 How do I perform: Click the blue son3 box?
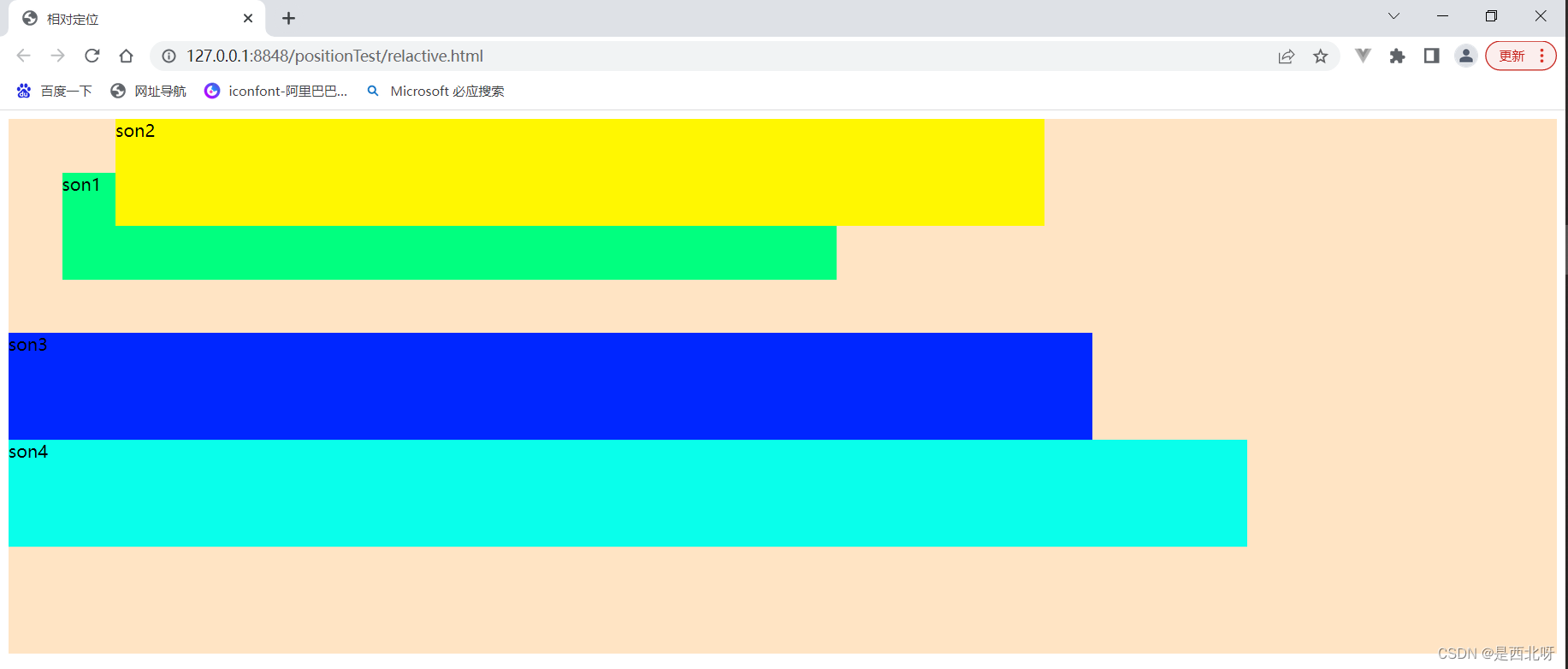550,386
